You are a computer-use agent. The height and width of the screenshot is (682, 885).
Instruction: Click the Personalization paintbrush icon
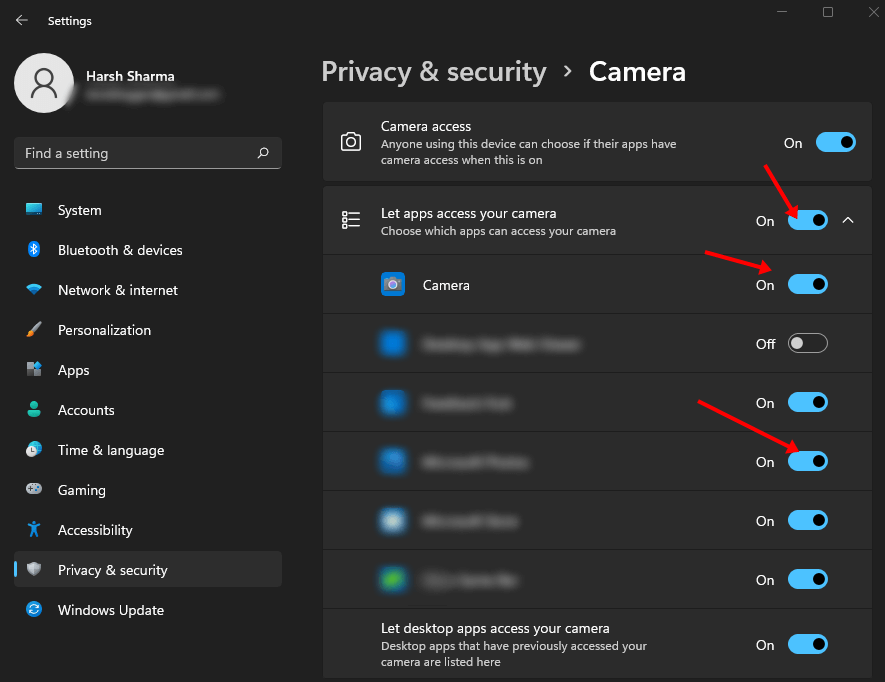(34, 330)
